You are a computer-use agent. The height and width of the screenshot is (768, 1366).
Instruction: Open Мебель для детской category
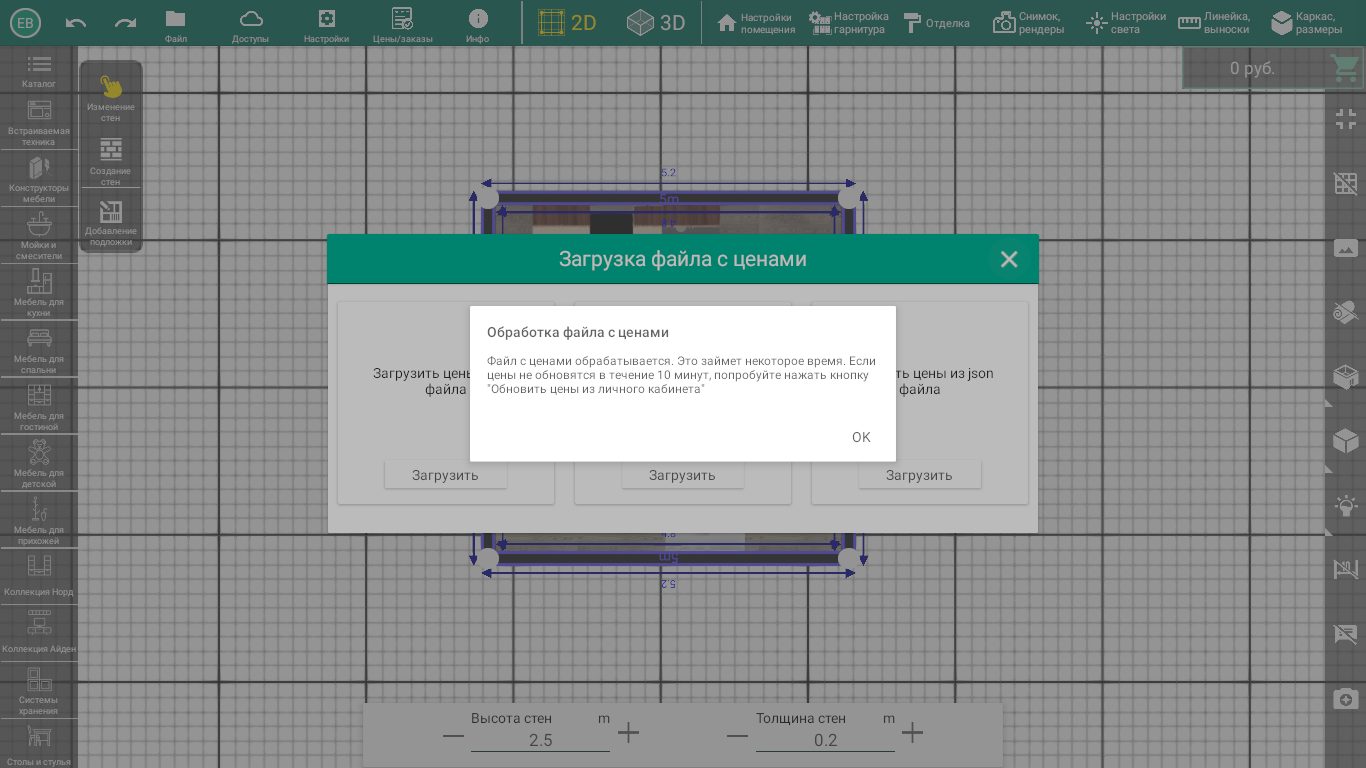pyautogui.click(x=39, y=464)
